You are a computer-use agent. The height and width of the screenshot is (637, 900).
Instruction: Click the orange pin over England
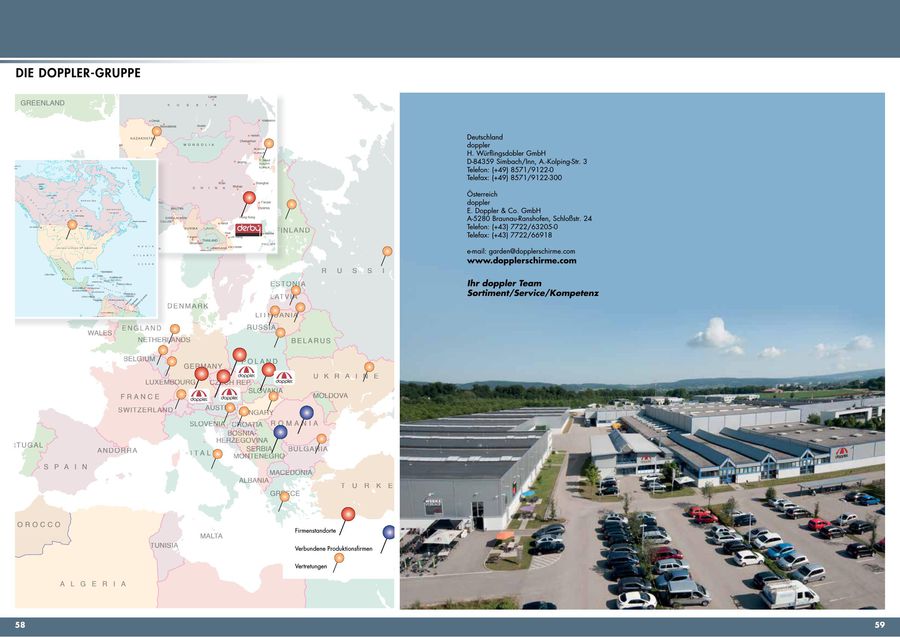coord(174,328)
